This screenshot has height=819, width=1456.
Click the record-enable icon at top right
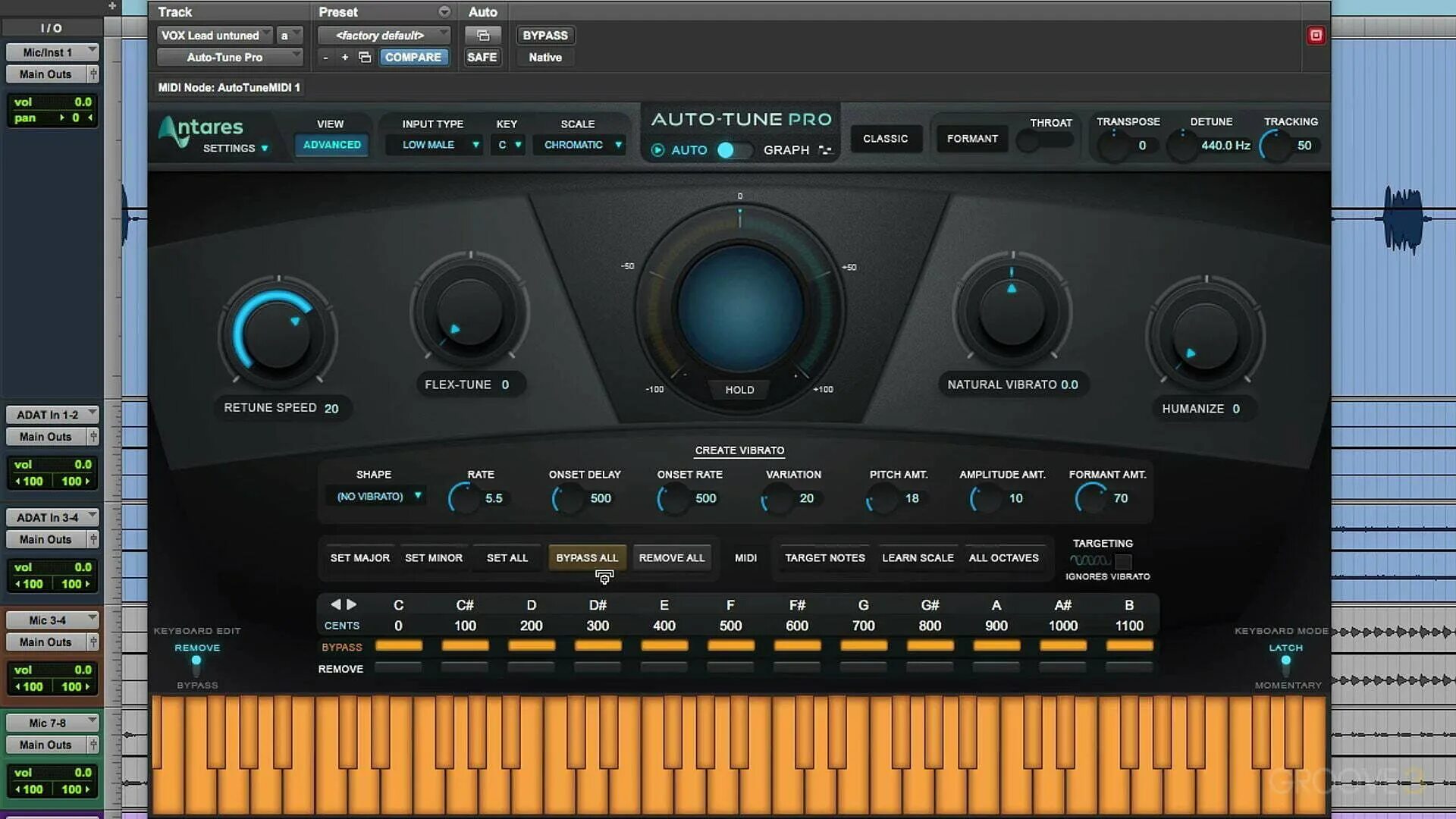tap(1316, 35)
